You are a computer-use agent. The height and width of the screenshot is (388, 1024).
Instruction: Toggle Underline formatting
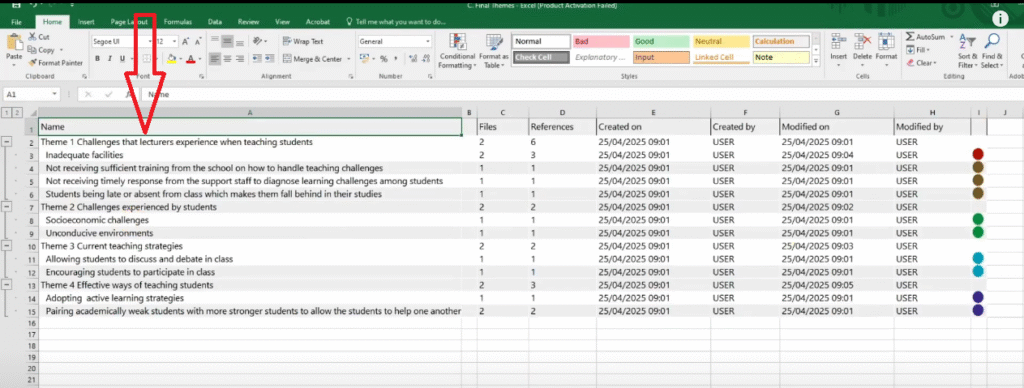[122, 59]
